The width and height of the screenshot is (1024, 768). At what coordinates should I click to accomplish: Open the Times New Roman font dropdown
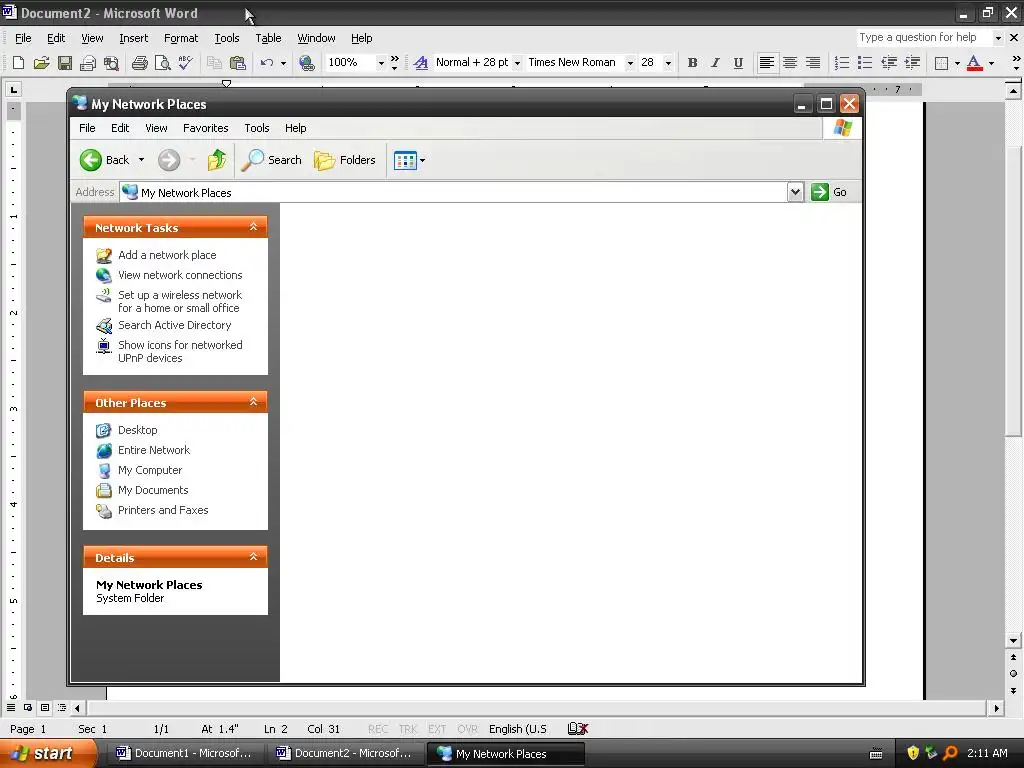(630, 63)
